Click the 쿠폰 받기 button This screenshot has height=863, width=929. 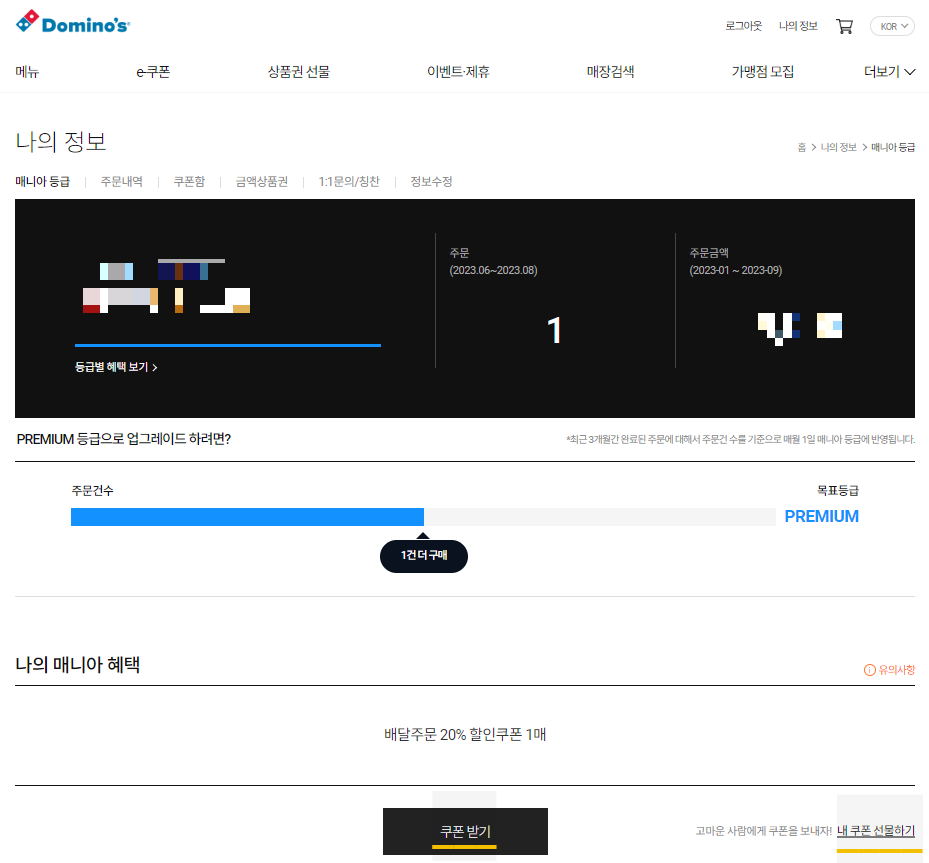(465, 831)
